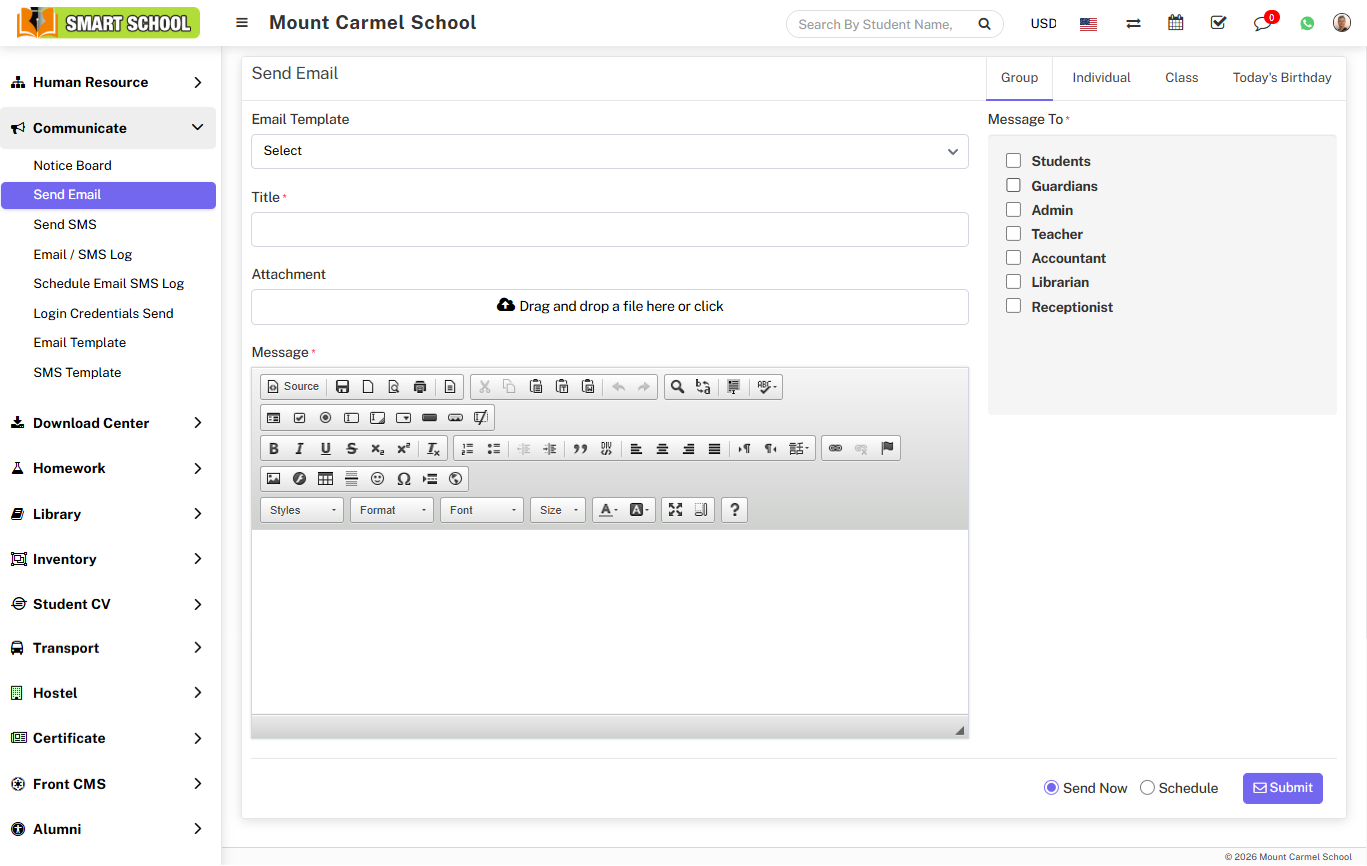Click the Insert Image icon in the editor
The height and width of the screenshot is (866, 1367).
click(273, 479)
